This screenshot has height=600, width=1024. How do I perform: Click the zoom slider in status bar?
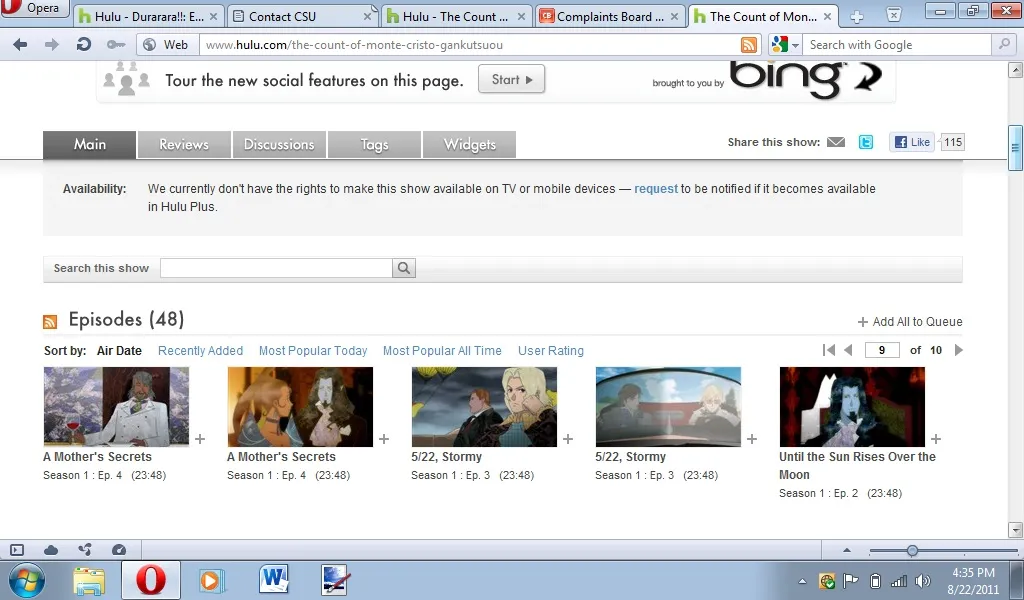pos(912,551)
